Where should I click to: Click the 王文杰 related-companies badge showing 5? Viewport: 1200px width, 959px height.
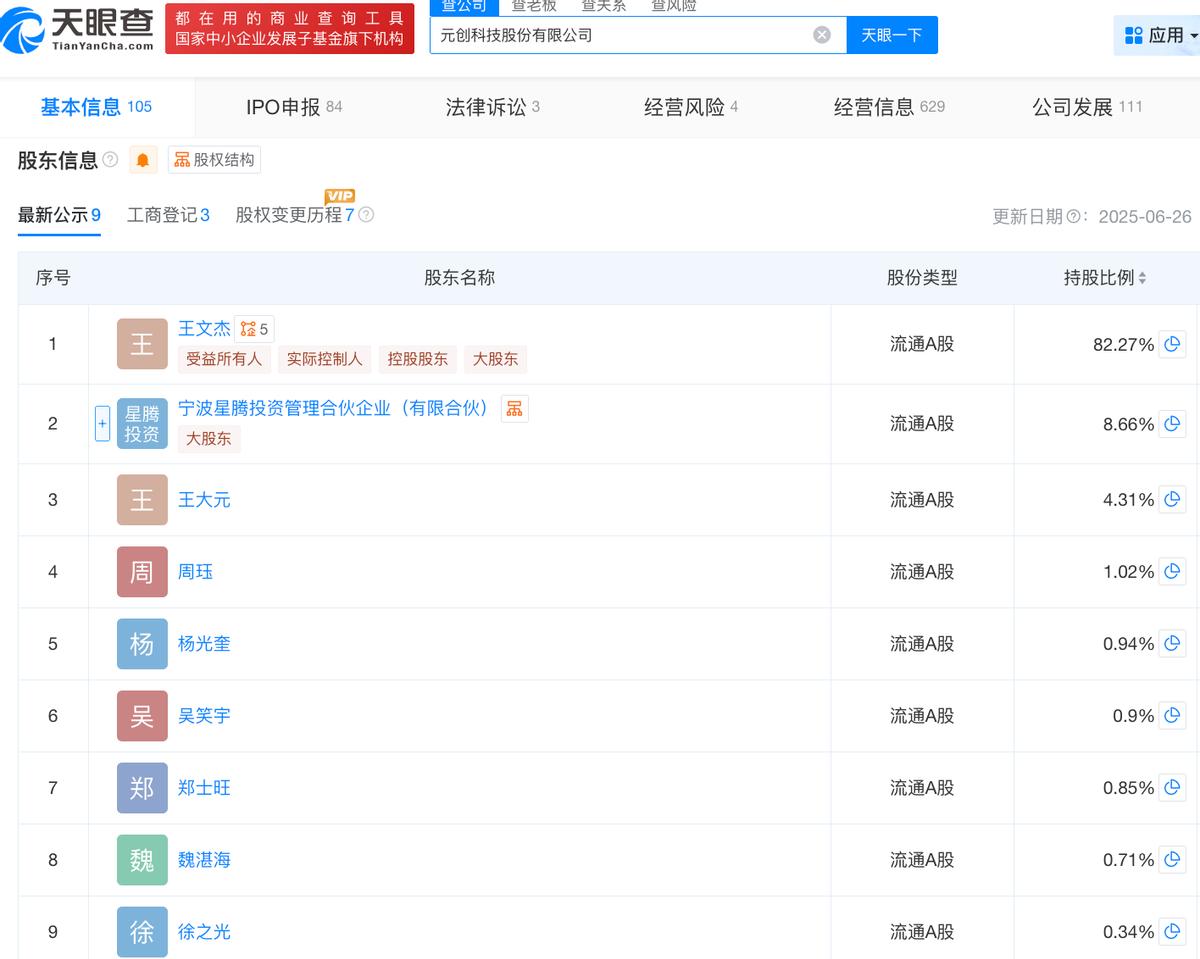[254, 329]
